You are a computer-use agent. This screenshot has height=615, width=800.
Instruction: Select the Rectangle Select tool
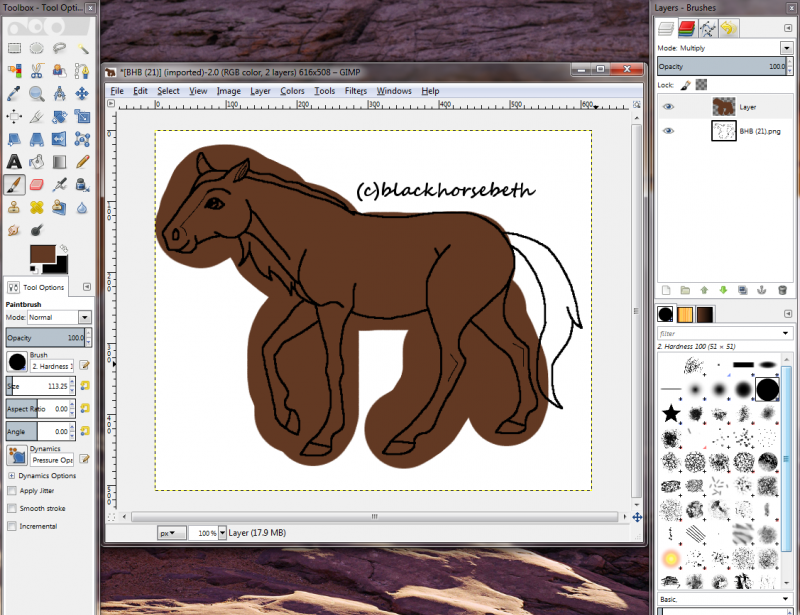click(14, 48)
